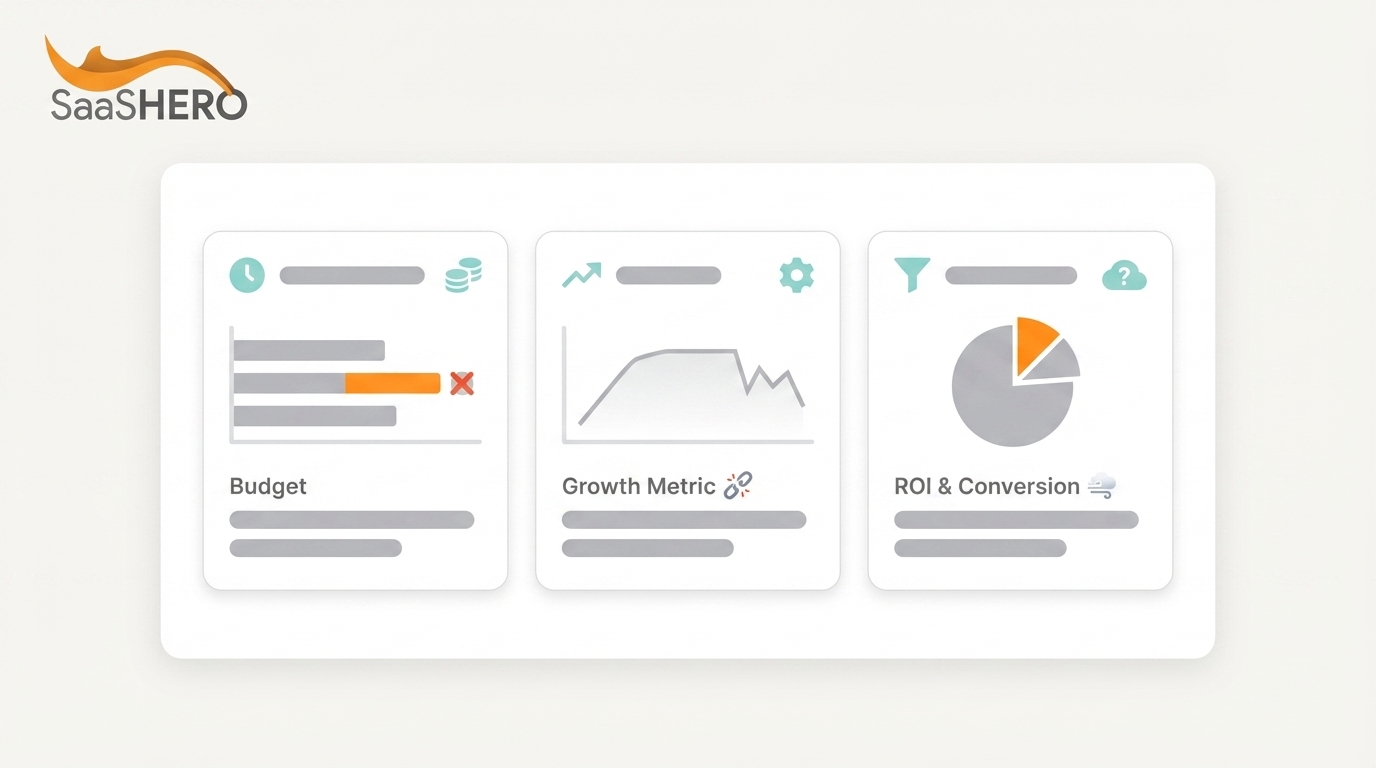Select the clock icon on Budget card
The width and height of the screenshot is (1376, 768).
click(x=247, y=275)
